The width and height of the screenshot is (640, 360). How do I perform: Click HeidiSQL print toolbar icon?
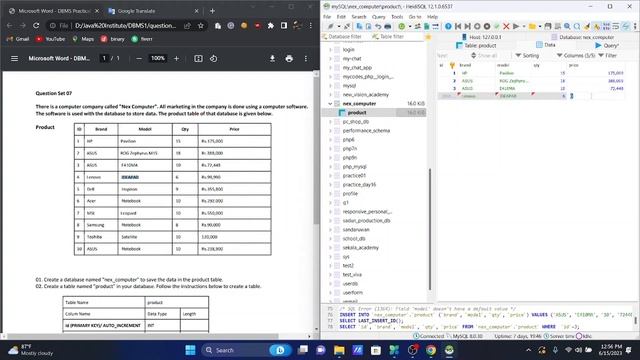click(x=387, y=26)
